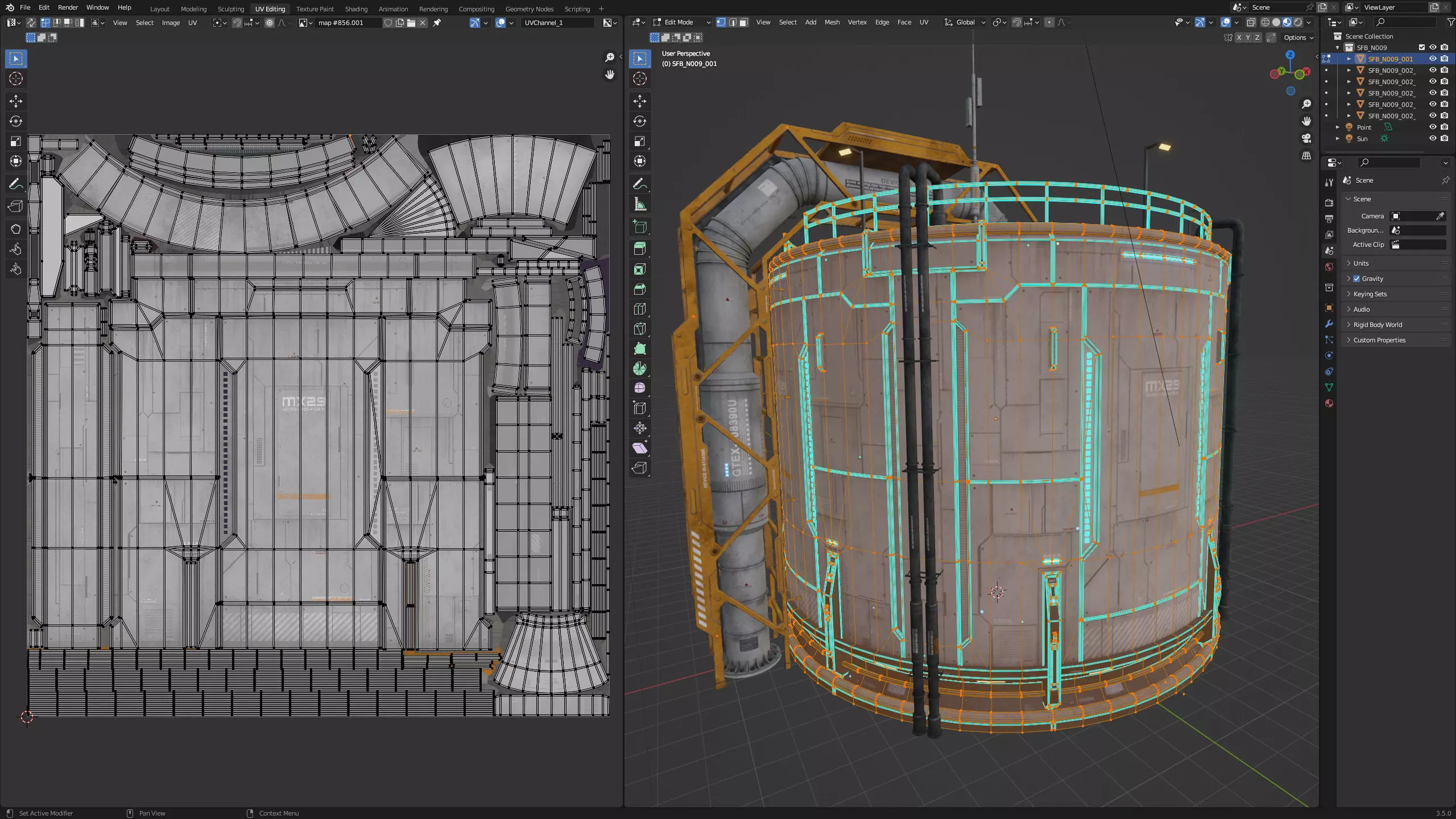
Task: Switch to Texture Paint workspace tab
Action: tap(315, 9)
